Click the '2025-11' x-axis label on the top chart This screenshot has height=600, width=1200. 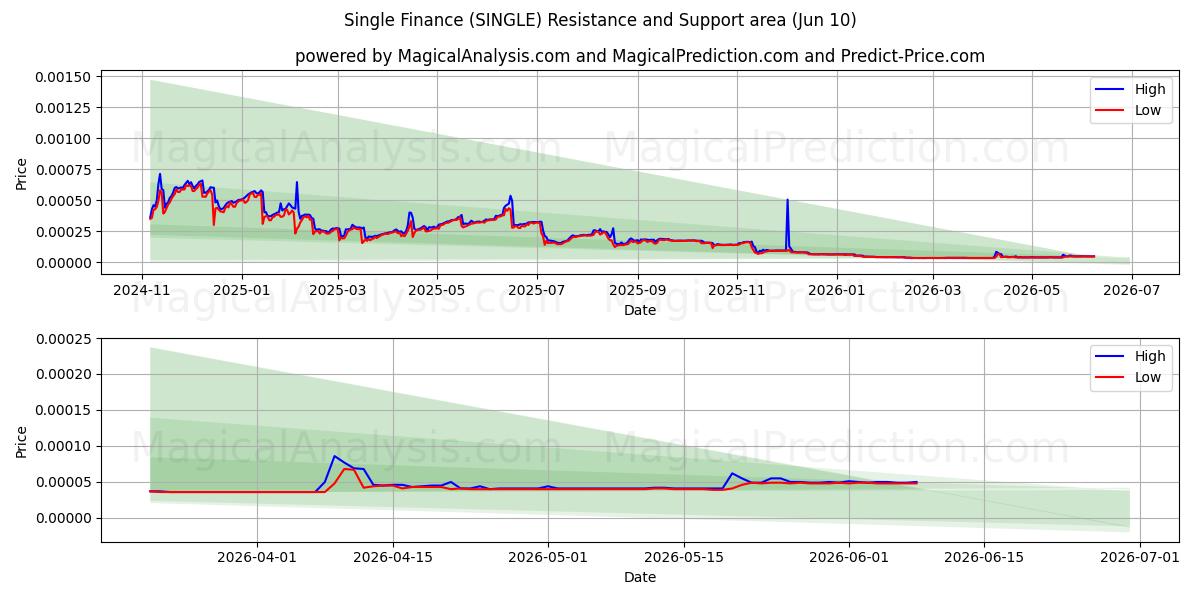(x=737, y=290)
